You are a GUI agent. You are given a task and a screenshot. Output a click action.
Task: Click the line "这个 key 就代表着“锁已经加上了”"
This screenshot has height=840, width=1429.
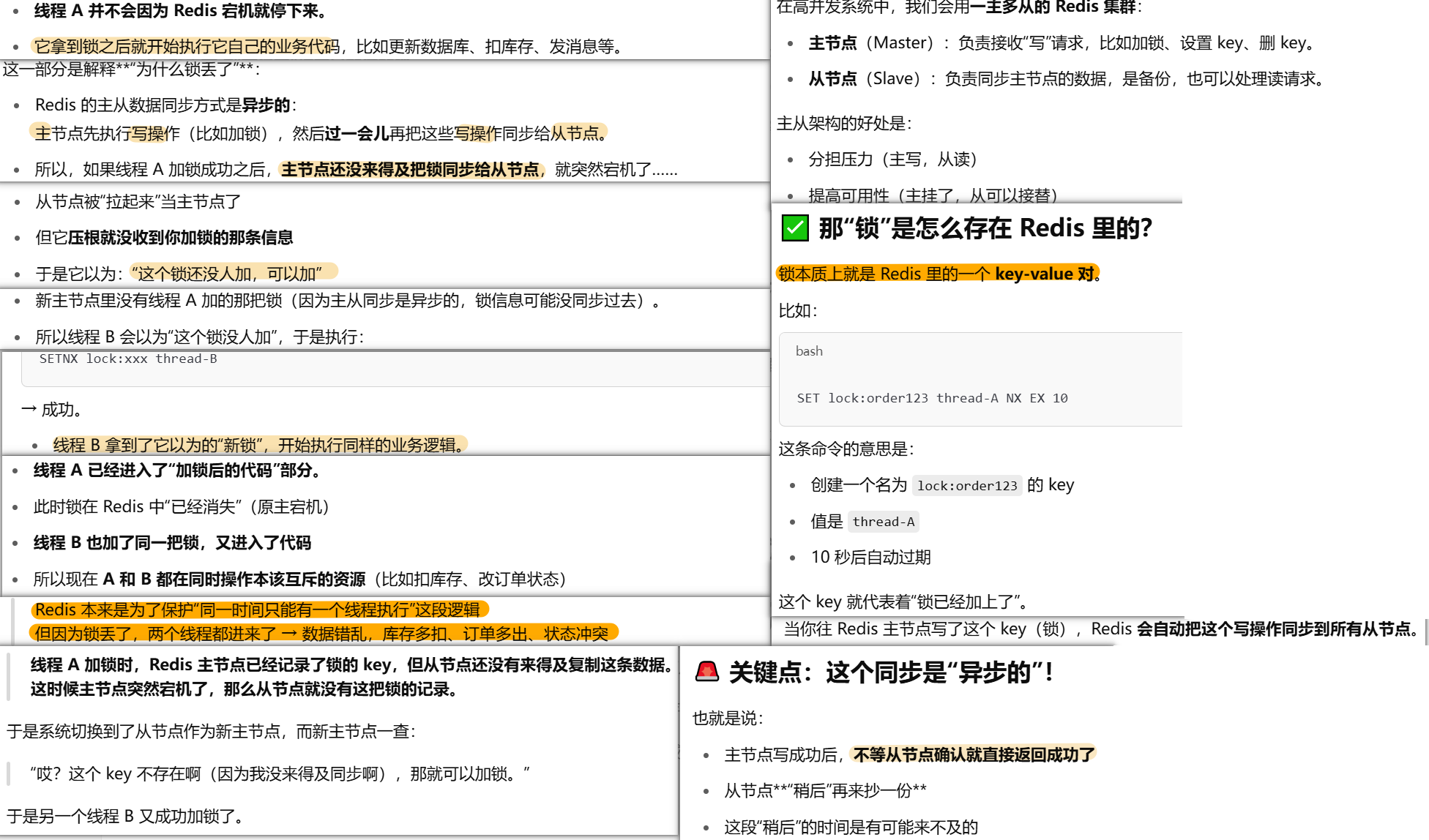[903, 602]
